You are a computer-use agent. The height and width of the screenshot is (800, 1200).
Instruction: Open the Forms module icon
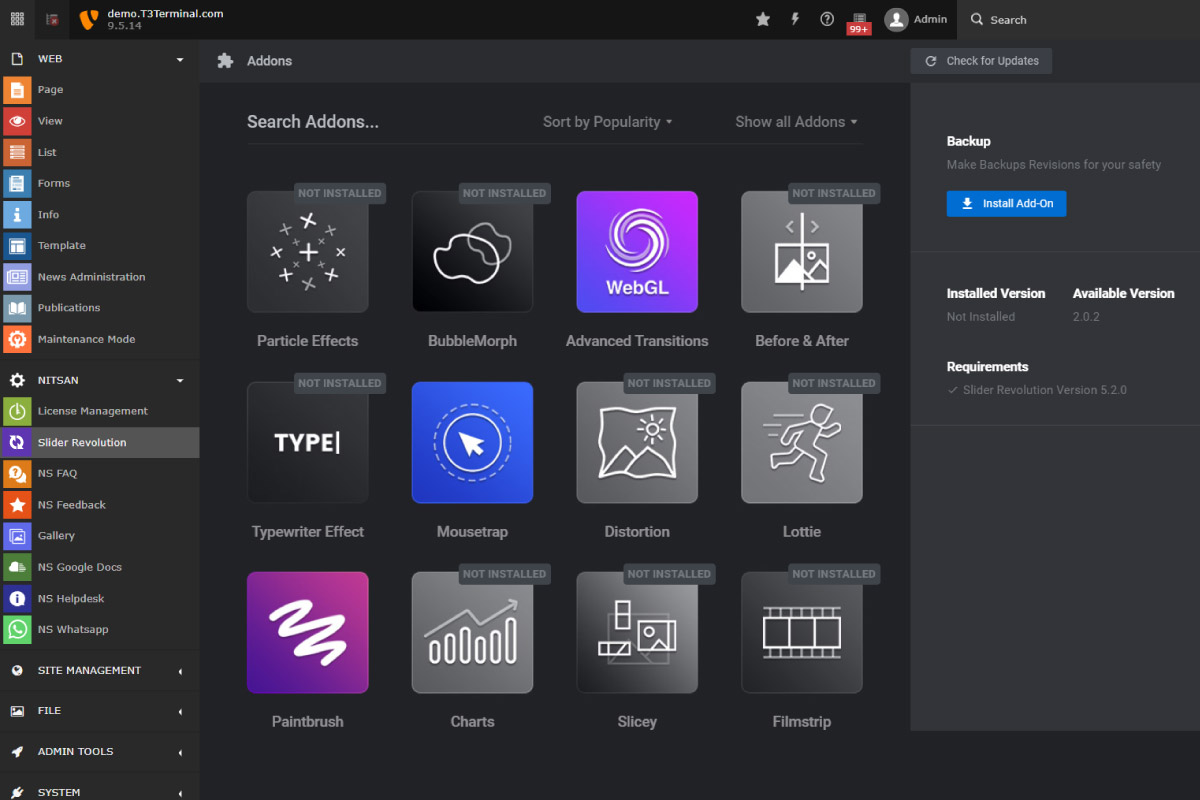point(17,183)
